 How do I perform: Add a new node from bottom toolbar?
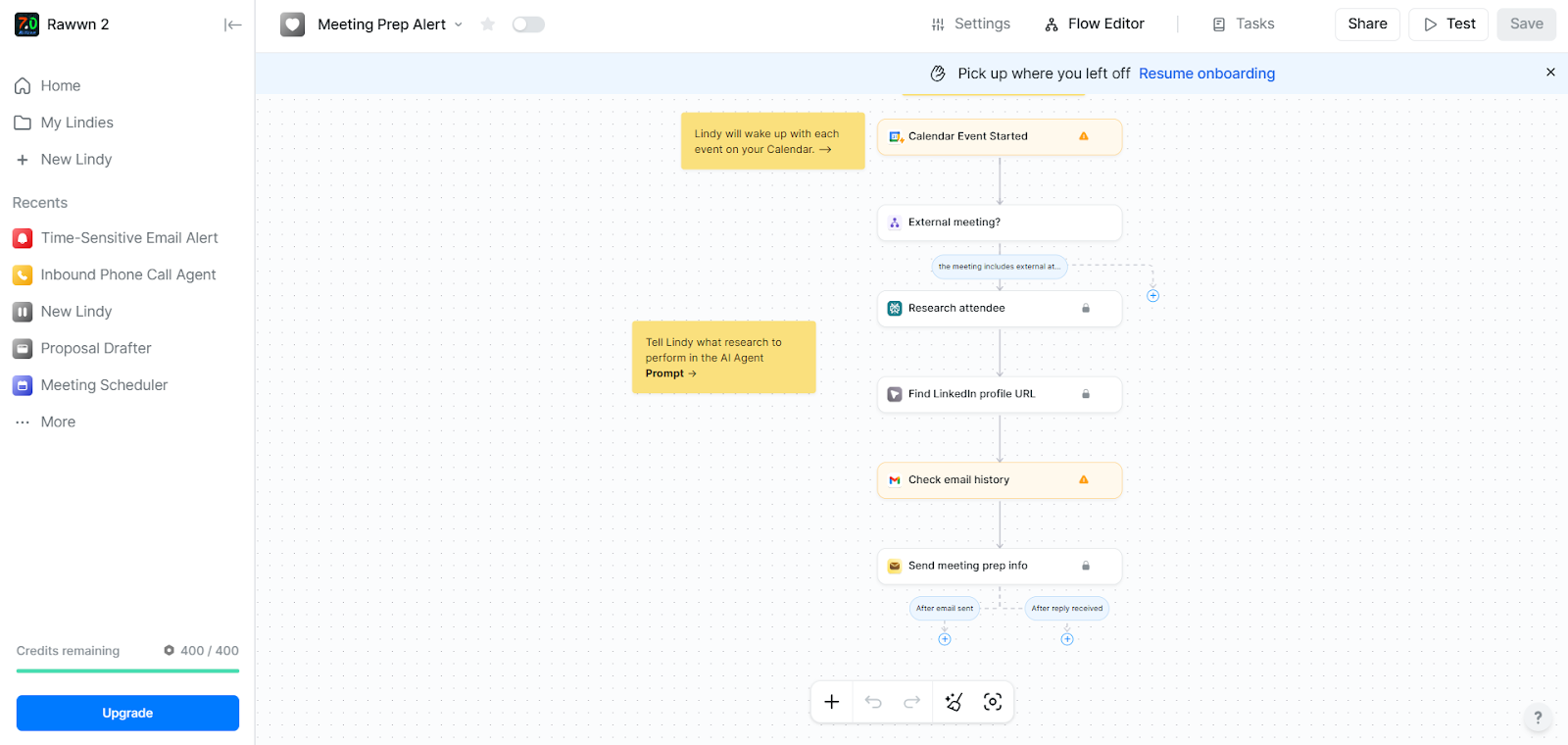(832, 702)
